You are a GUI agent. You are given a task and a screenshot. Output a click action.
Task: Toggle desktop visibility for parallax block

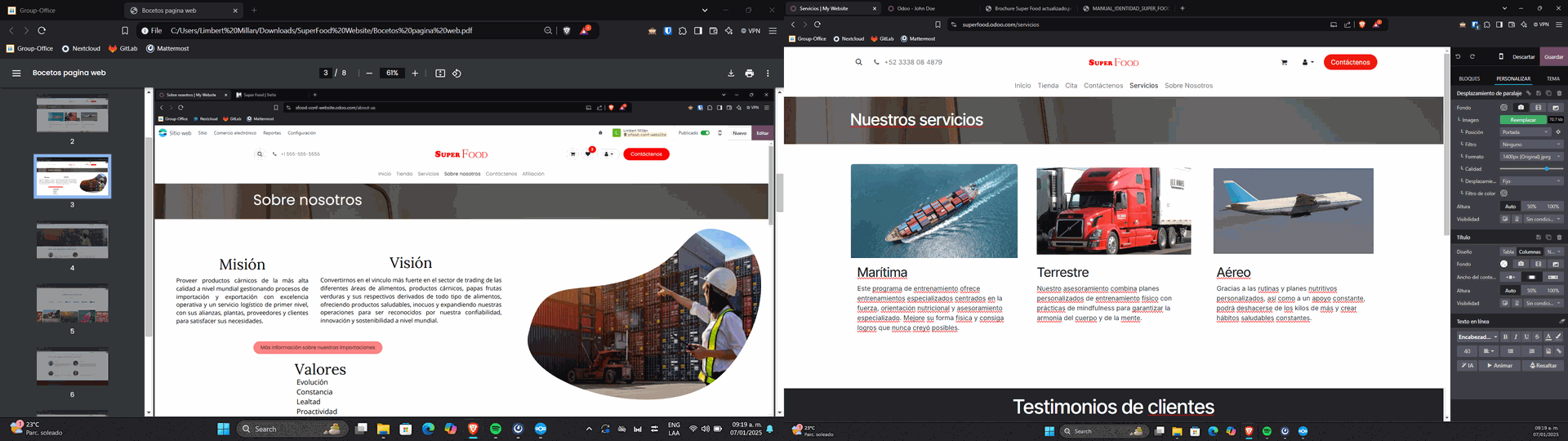pos(1505,219)
